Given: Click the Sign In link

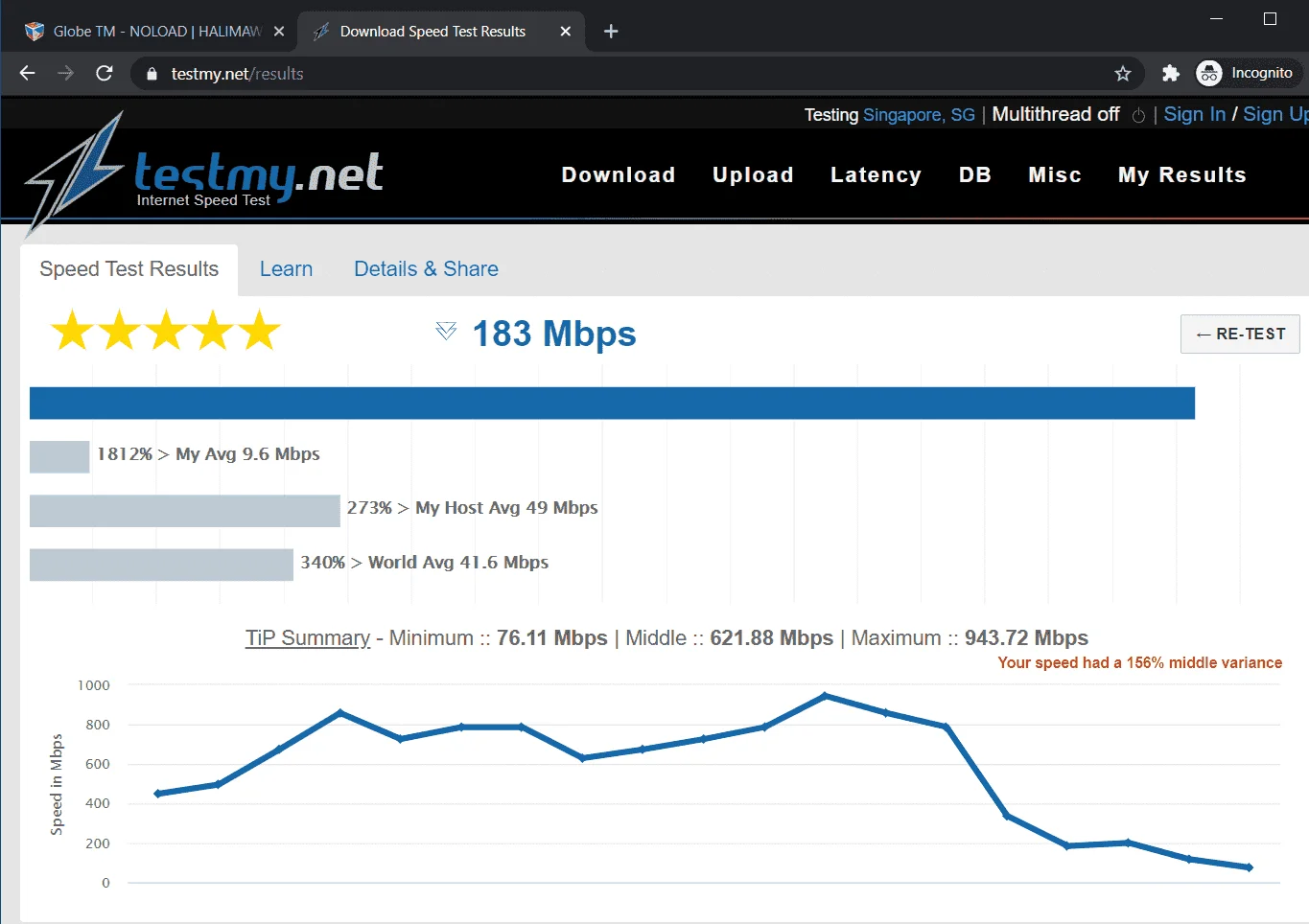Looking at the screenshot, I should pos(1194,114).
